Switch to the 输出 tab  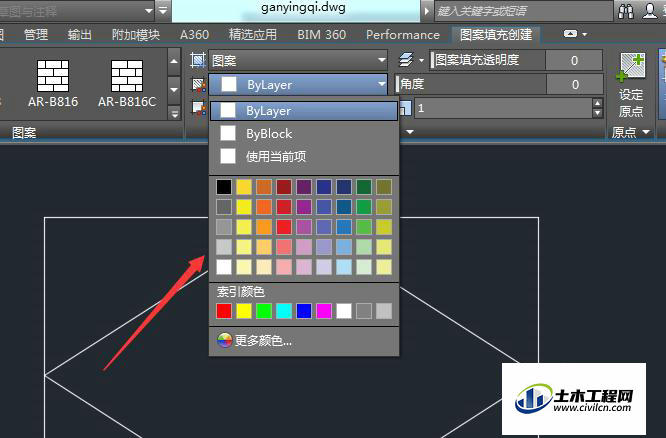click(x=79, y=34)
